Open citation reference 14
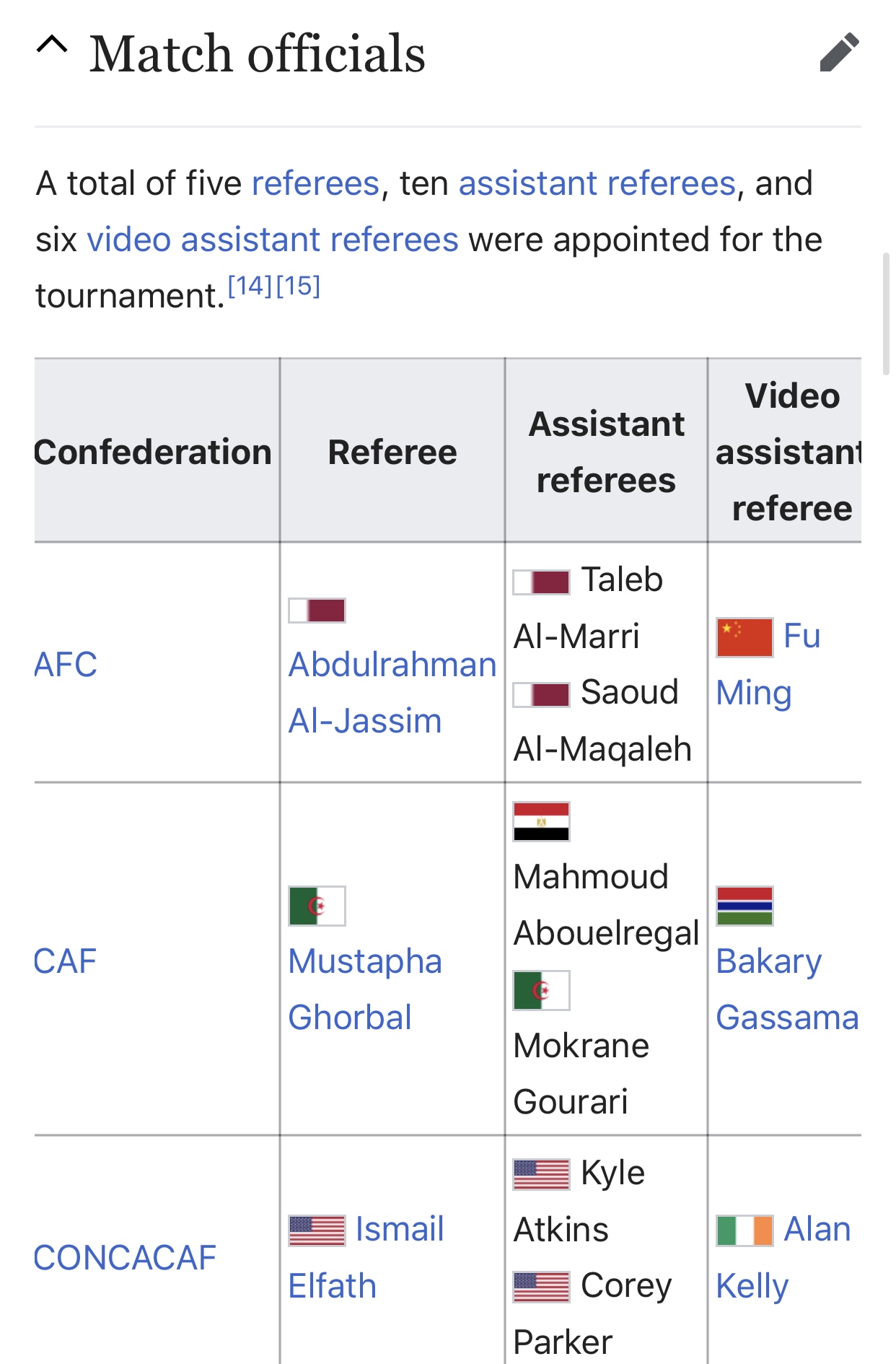This screenshot has width=896, height=1364. 250,287
